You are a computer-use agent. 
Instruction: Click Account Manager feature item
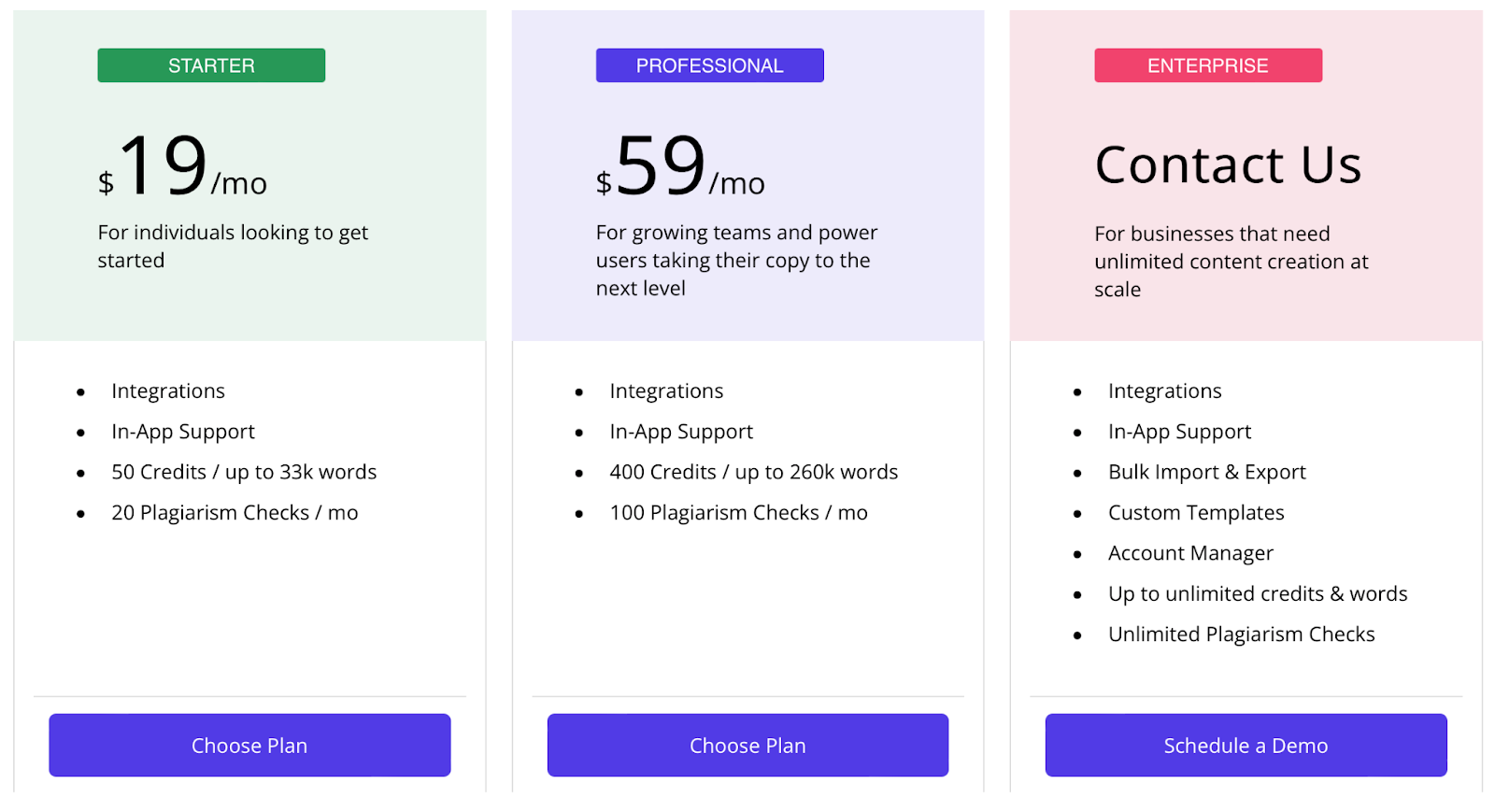point(1190,553)
